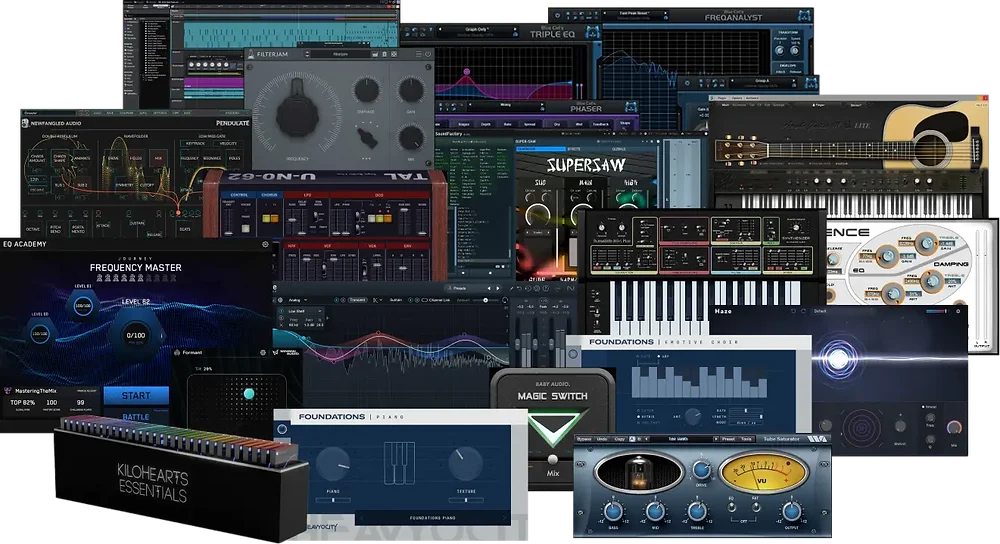Viewport: 1000px width, 544px height.
Task: Click the round power icon in Foundations Piano
Action: 282,429
